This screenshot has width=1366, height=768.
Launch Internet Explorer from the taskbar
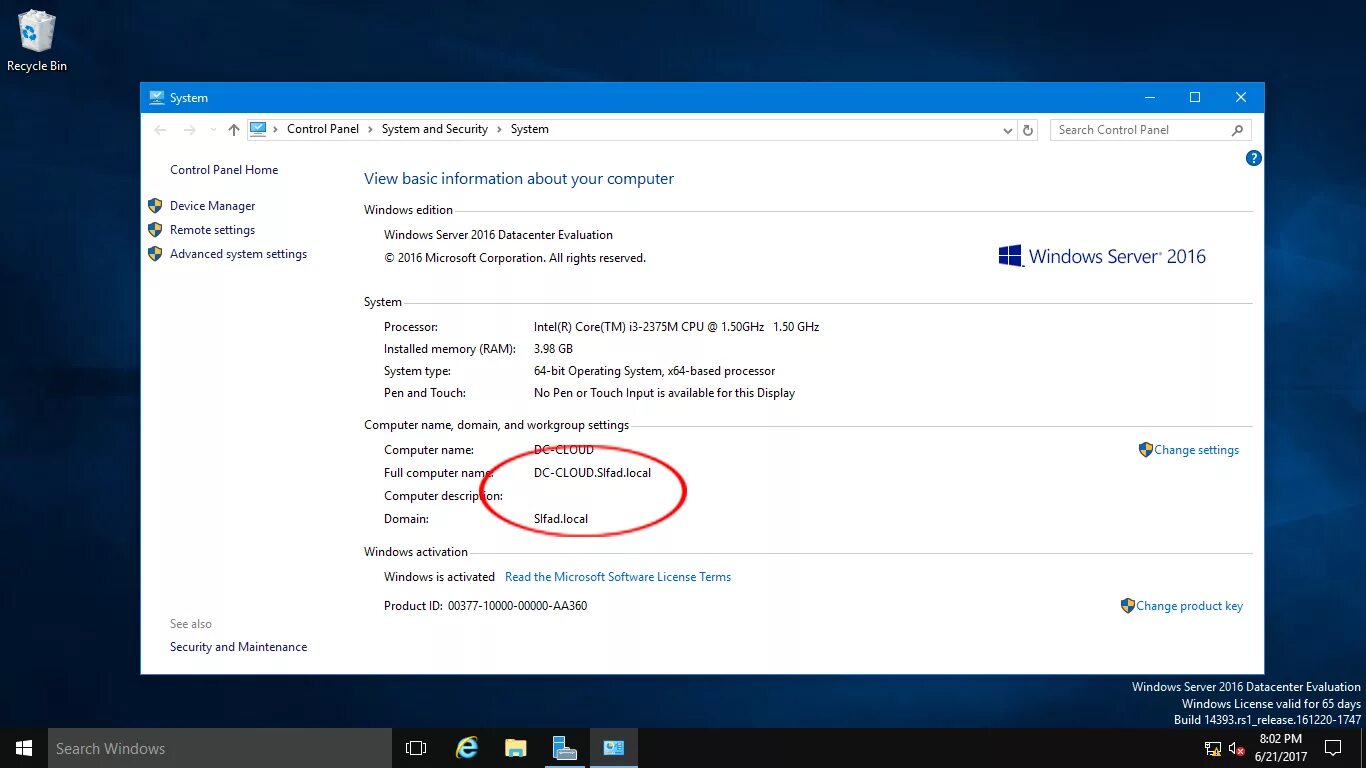tap(466, 748)
